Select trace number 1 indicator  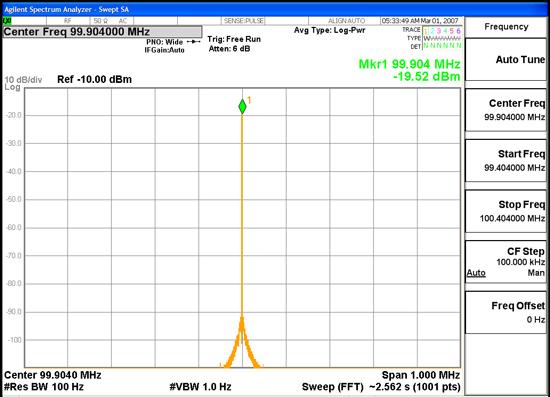click(x=426, y=31)
